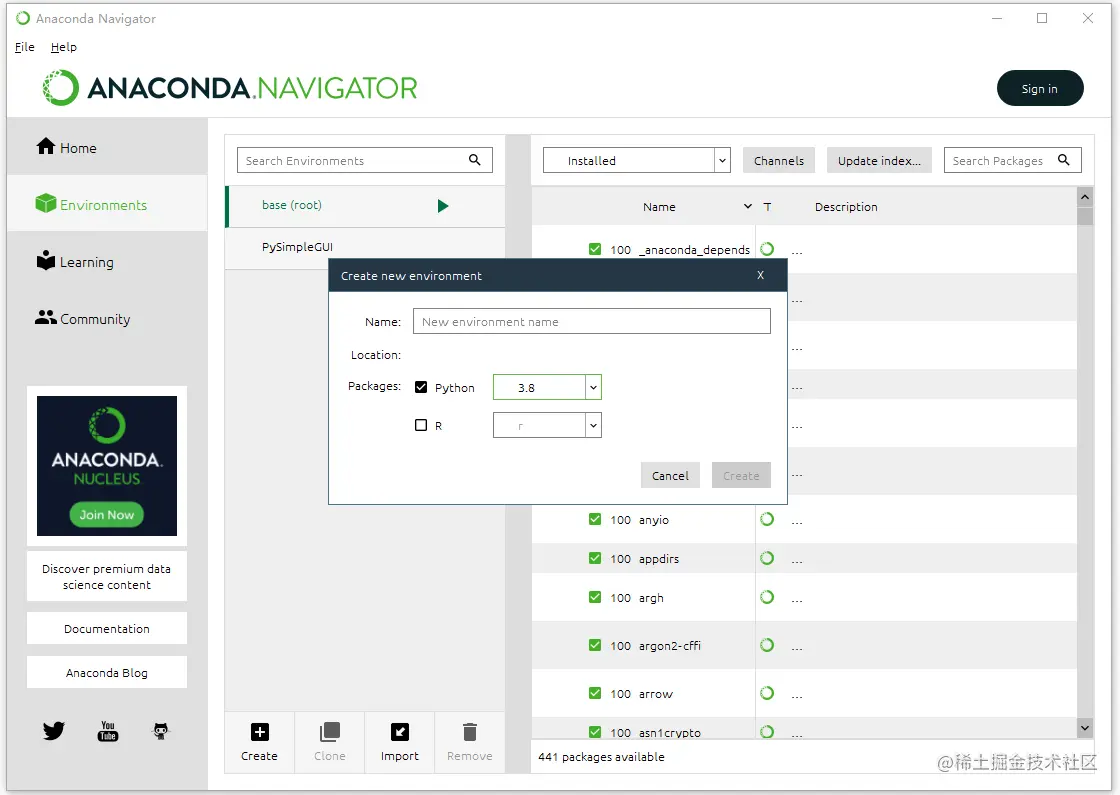Click the Cancel button in the dialog
This screenshot has width=1120, height=795.
(670, 476)
